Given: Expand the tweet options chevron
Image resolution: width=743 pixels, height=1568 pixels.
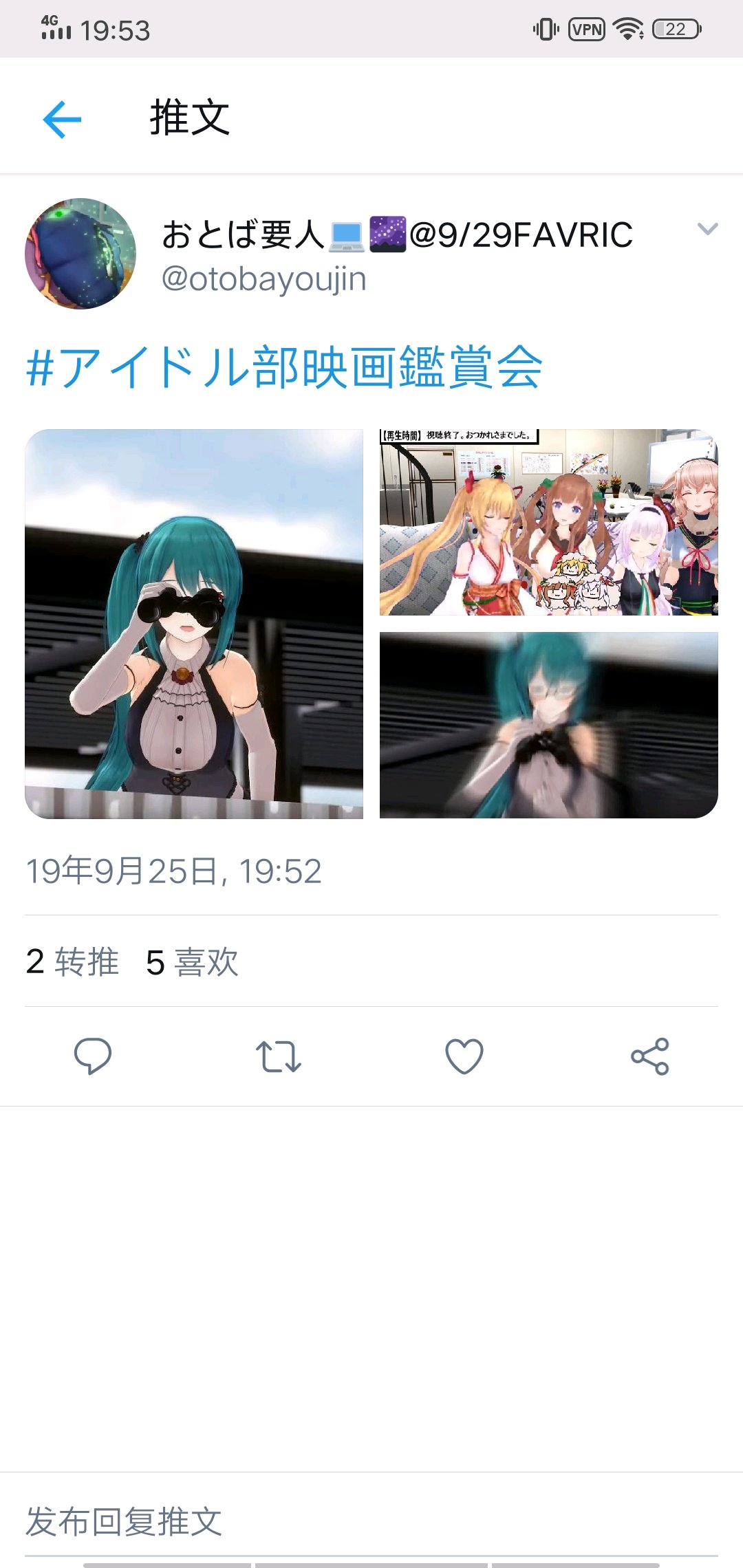Looking at the screenshot, I should click(x=707, y=229).
